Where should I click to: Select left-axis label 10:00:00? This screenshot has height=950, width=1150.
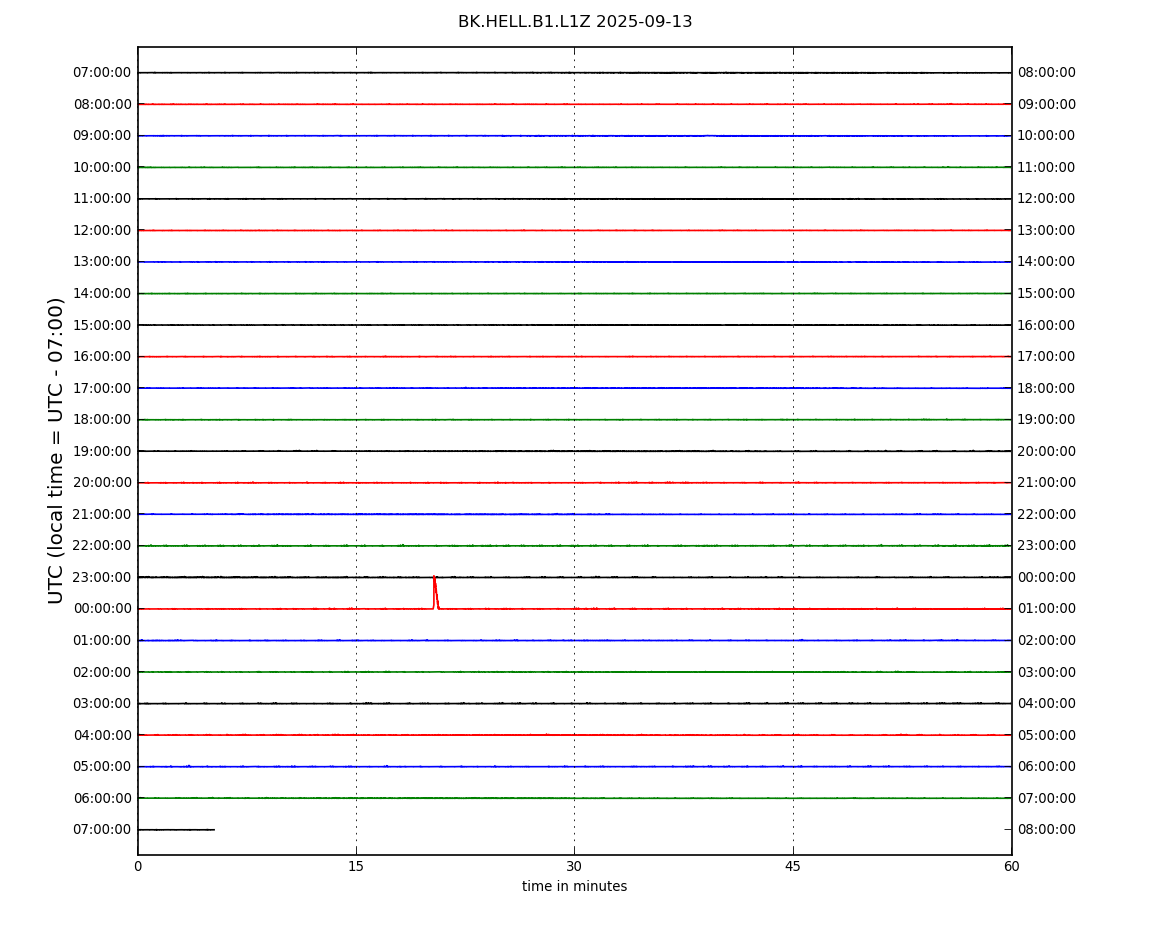point(102,167)
